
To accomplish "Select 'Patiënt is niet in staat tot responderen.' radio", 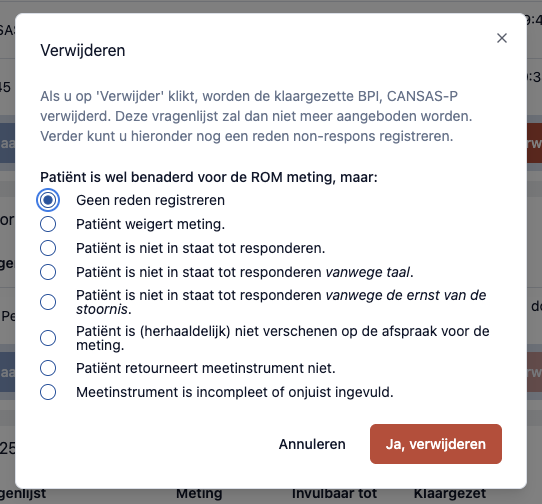I will tap(48, 248).
